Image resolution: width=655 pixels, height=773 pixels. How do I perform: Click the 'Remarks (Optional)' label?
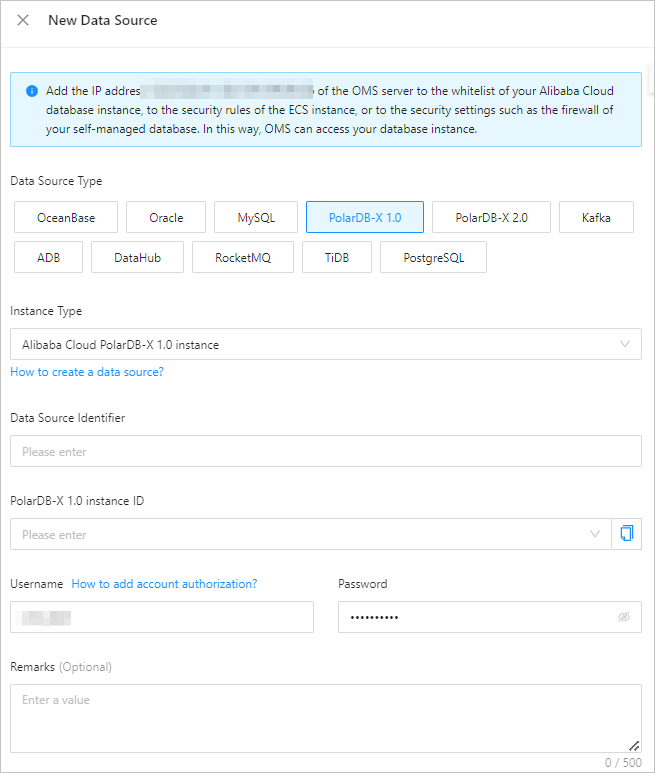(x=61, y=667)
